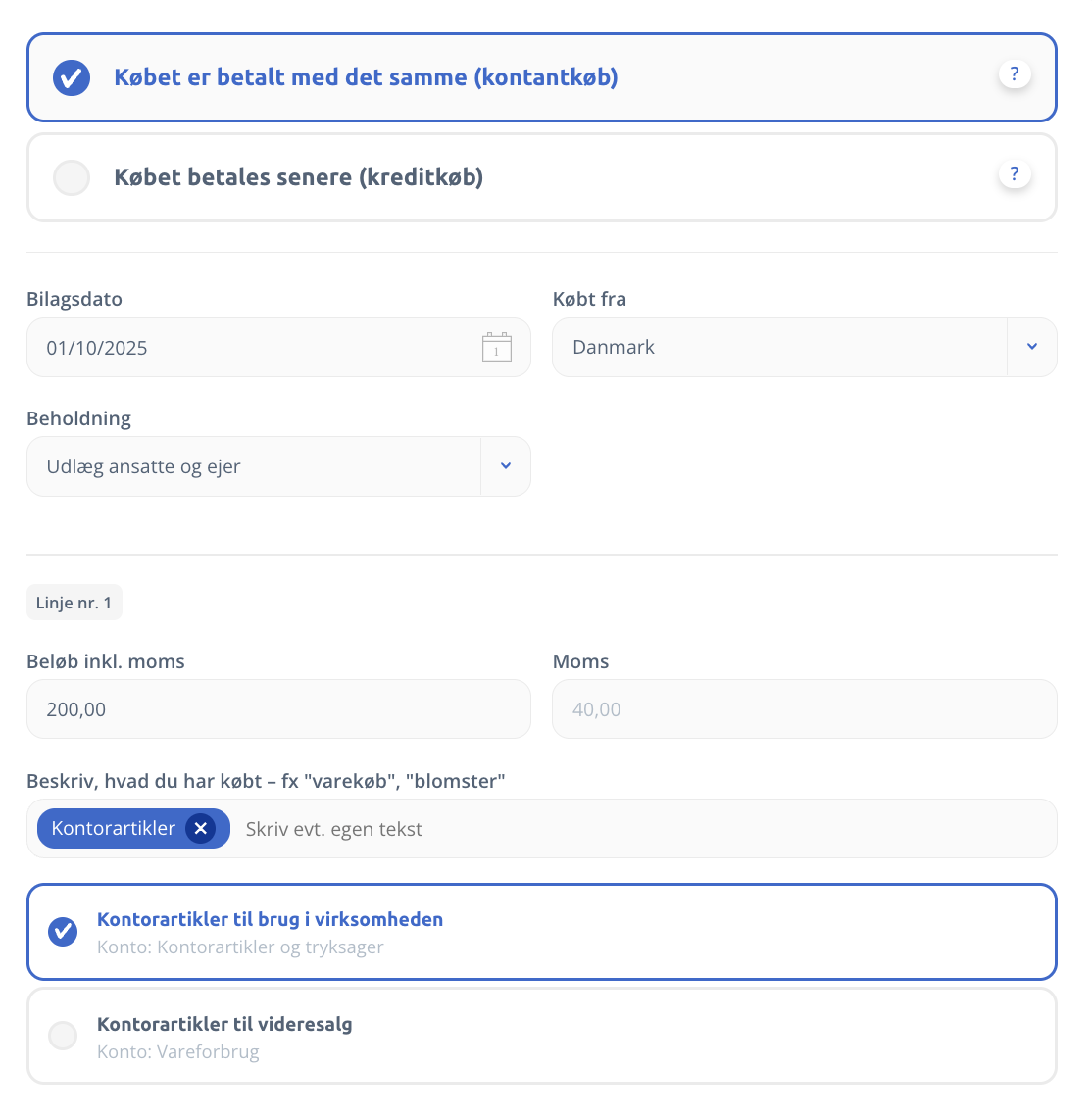Click the 'Beløb inkl. moms' amount field
This screenshot has width=1092, height=1117.
click(278, 709)
